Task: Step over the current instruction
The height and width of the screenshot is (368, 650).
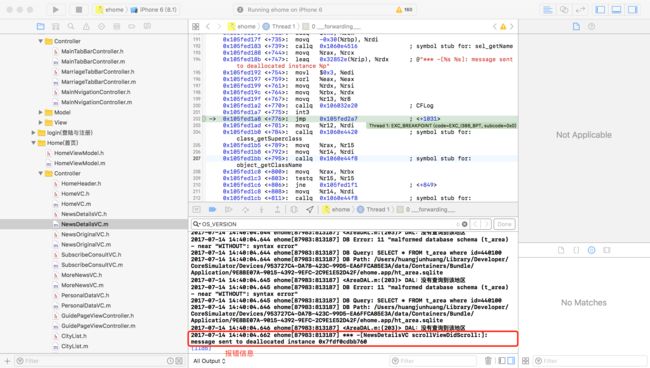Action: tap(245, 210)
